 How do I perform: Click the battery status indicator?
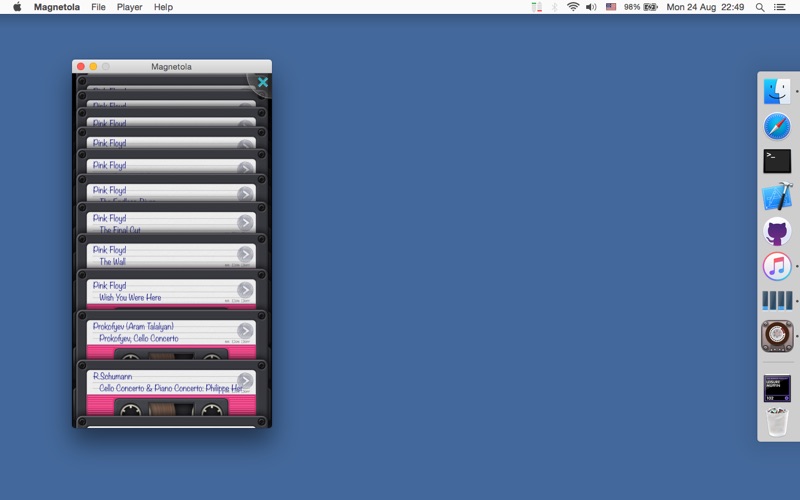[641, 7]
